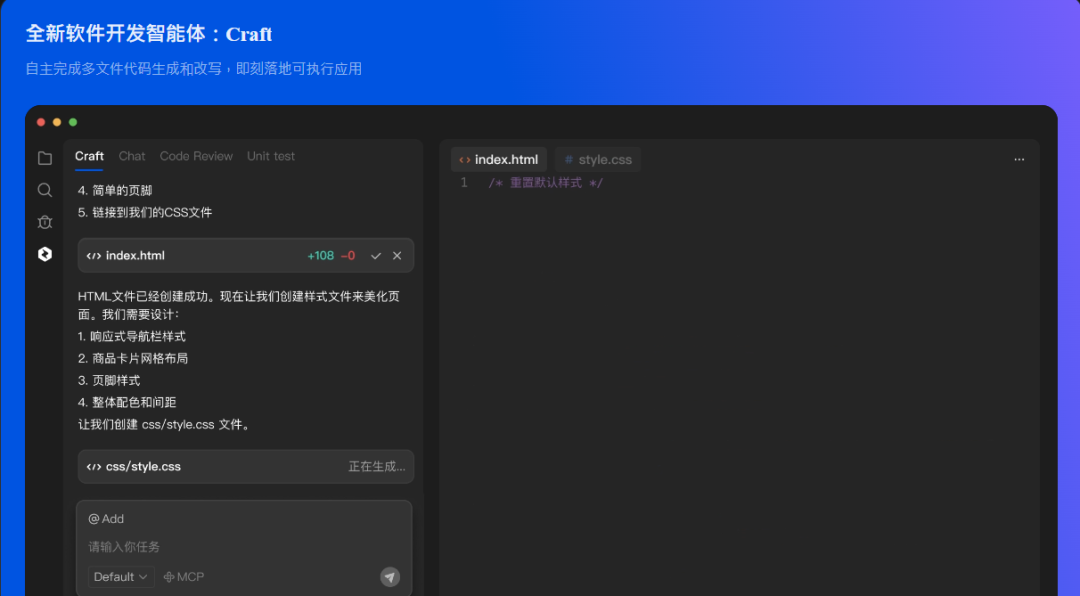Click the HTML文件已经创建成功 paragraph

click(x=239, y=305)
